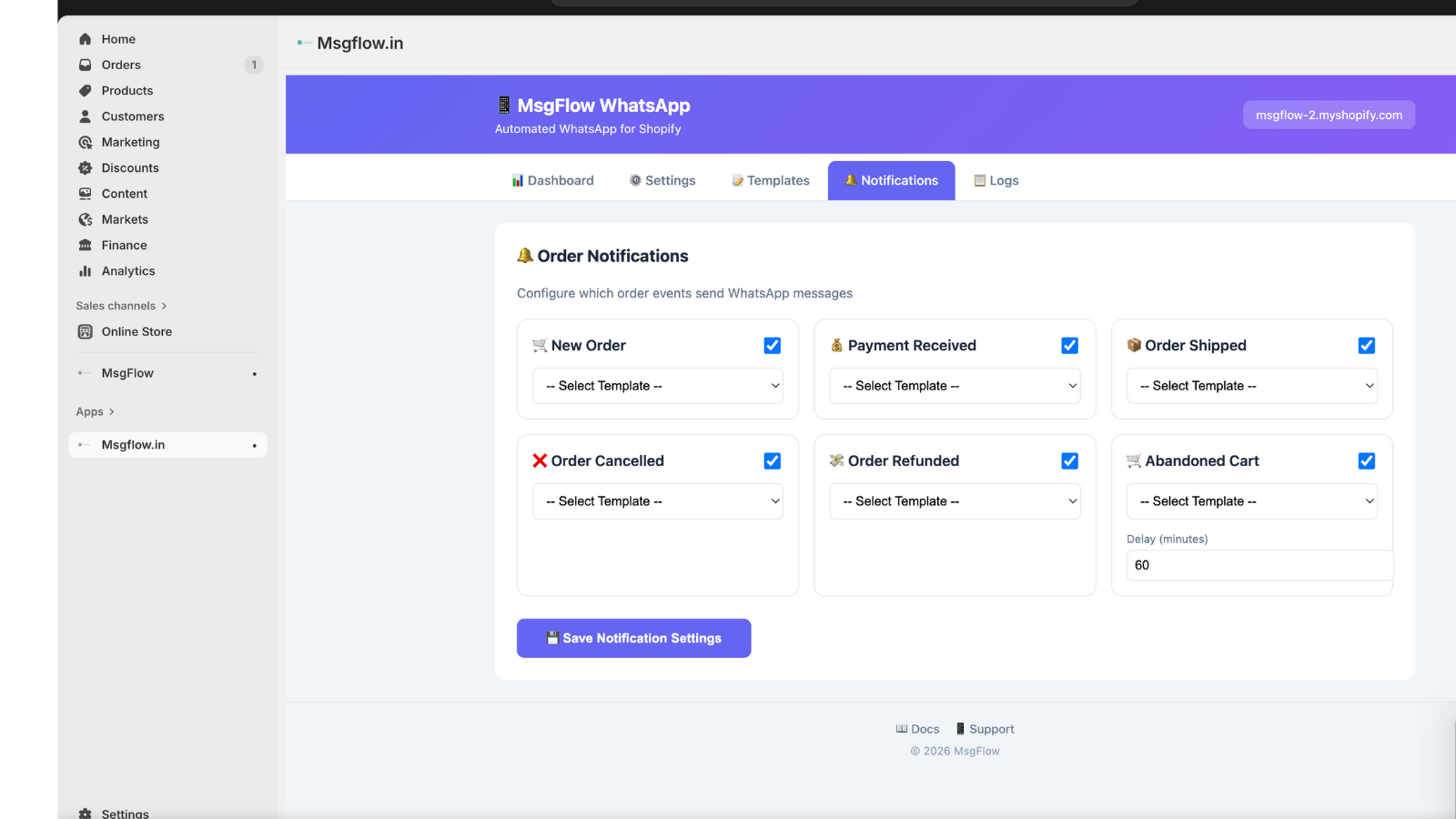Select a template for Order Refunded

(x=955, y=501)
